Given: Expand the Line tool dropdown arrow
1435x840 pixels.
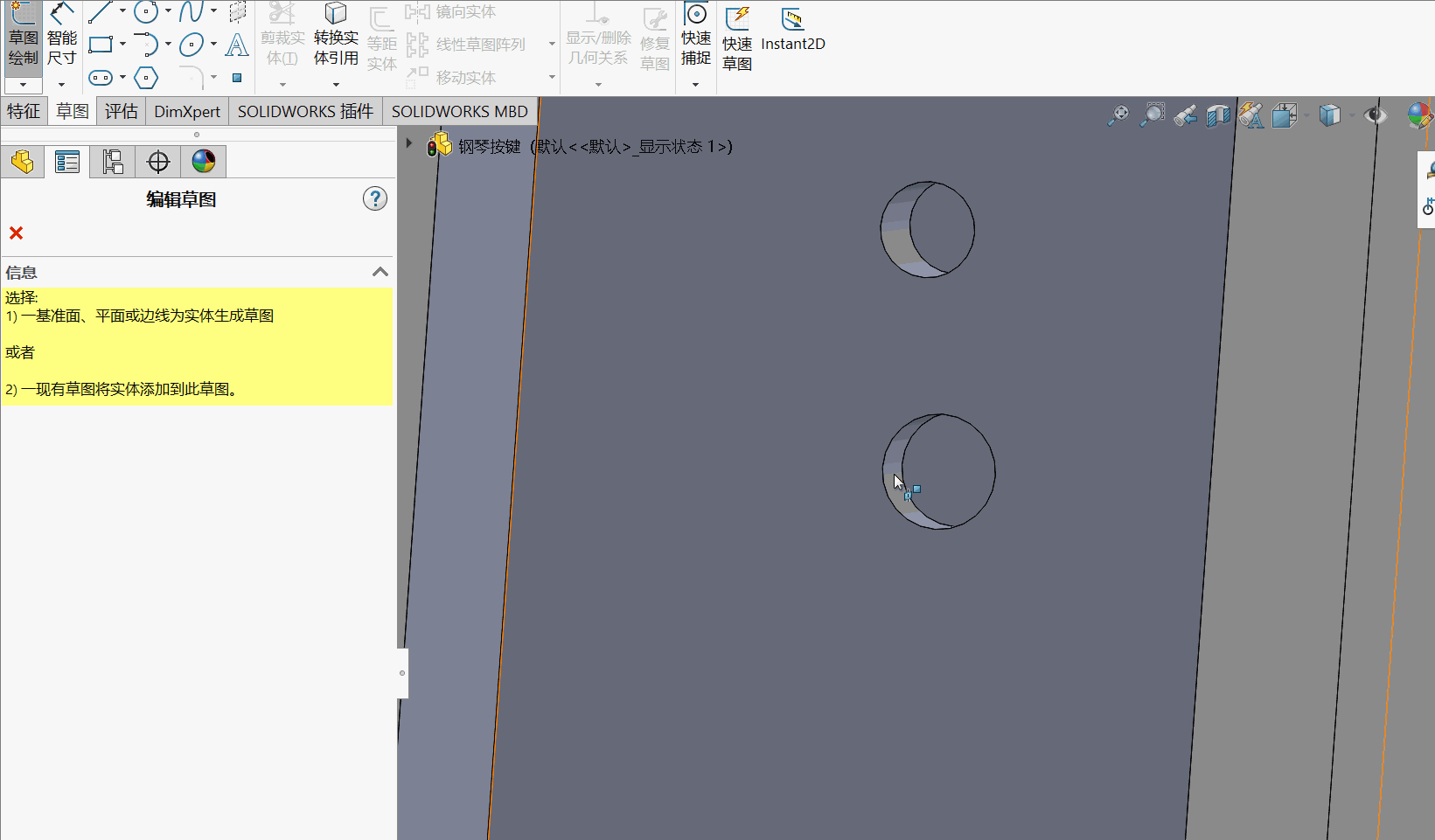Looking at the screenshot, I should 122,11.
